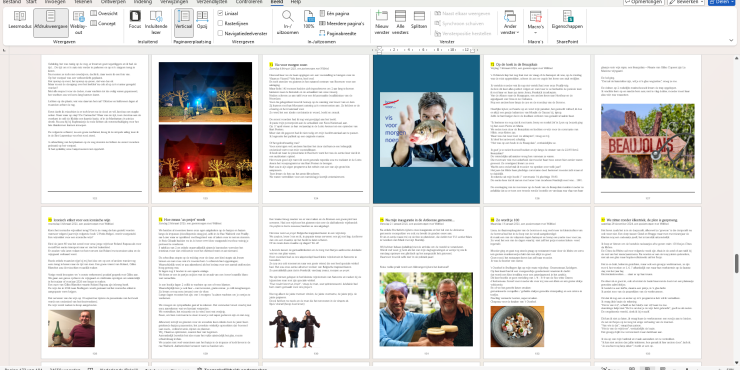Expand the Ander venster dropdown
Screen dimensions: 740x370
click(x=510, y=23)
